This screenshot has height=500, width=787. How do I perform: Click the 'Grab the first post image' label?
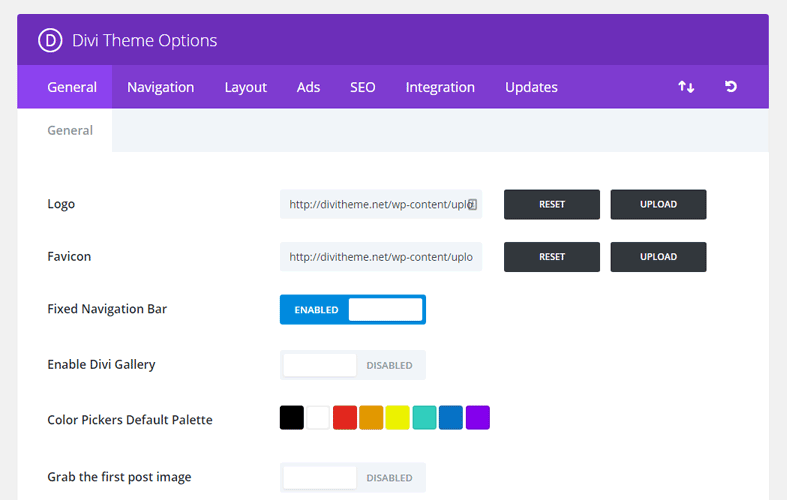pos(119,477)
